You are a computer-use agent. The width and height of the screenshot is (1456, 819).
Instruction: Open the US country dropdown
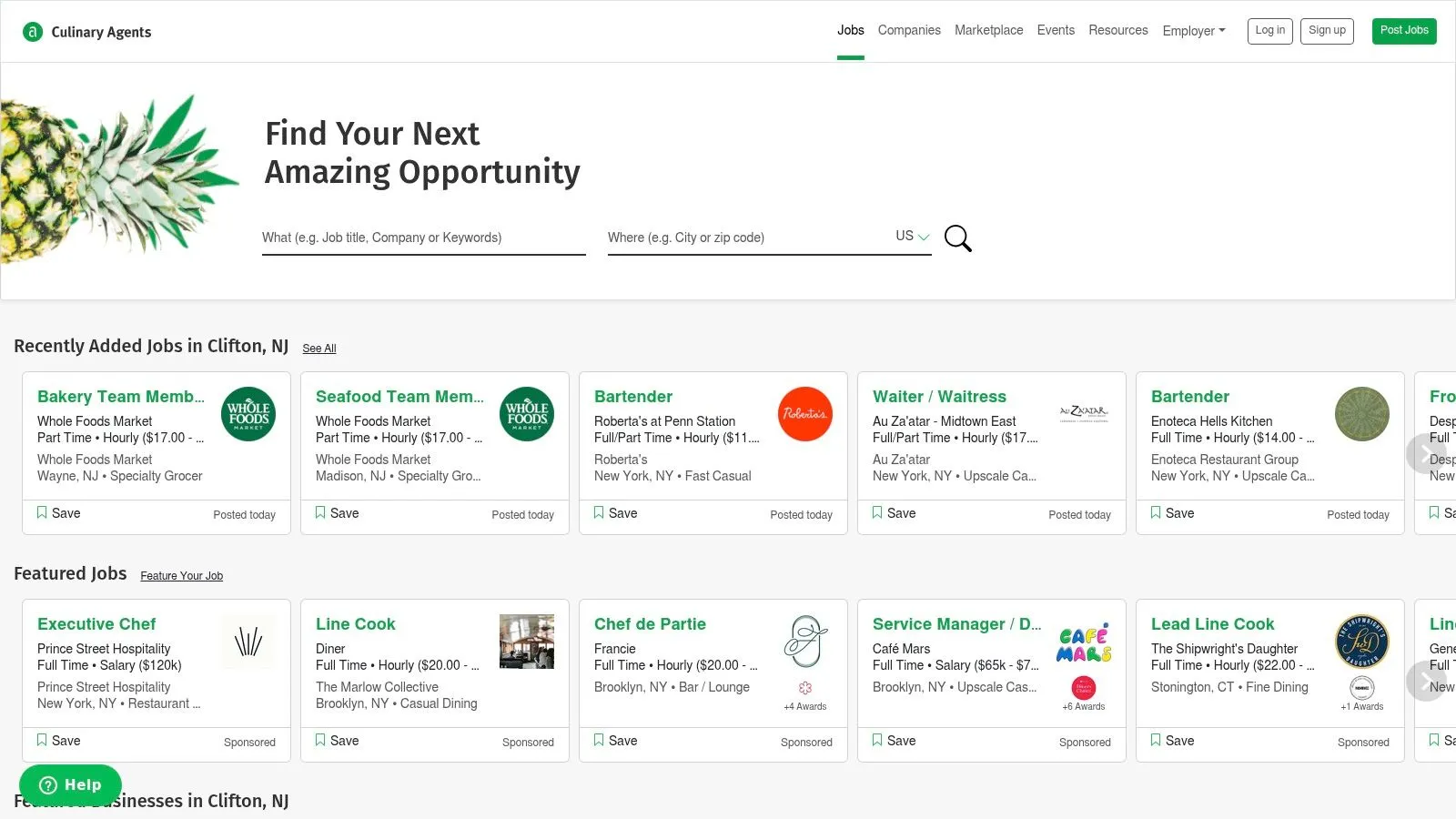pos(913,236)
